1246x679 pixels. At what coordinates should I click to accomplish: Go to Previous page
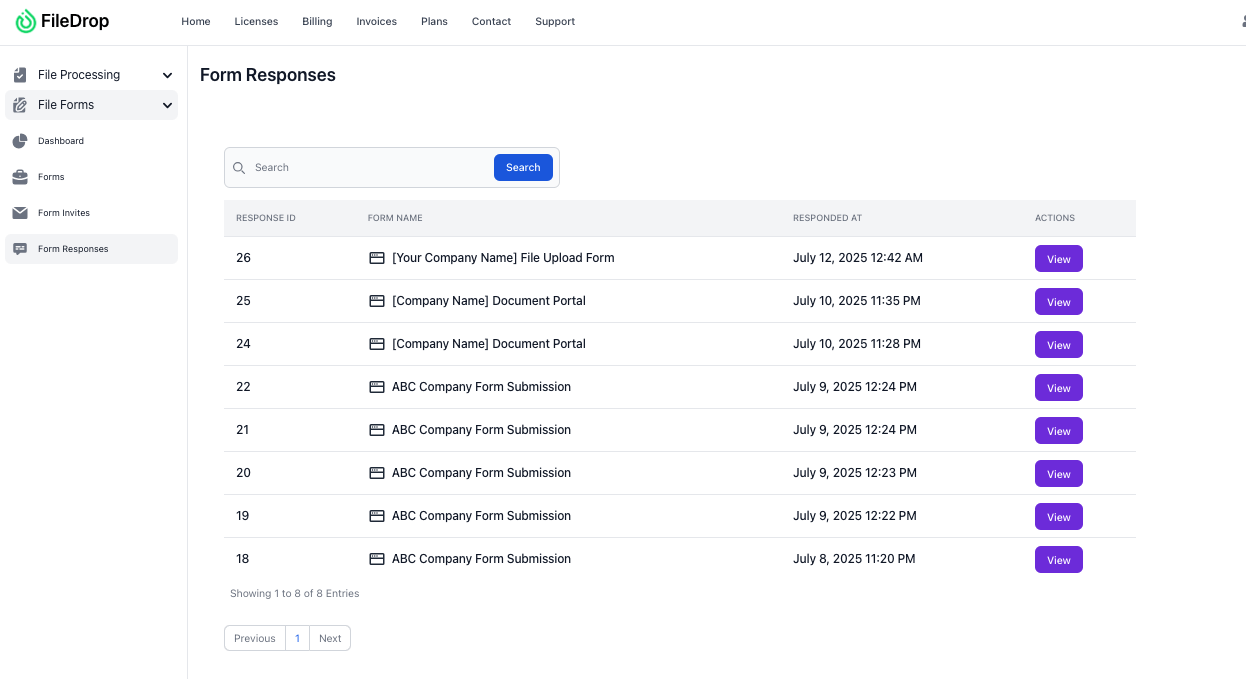click(x=255, y=638)
